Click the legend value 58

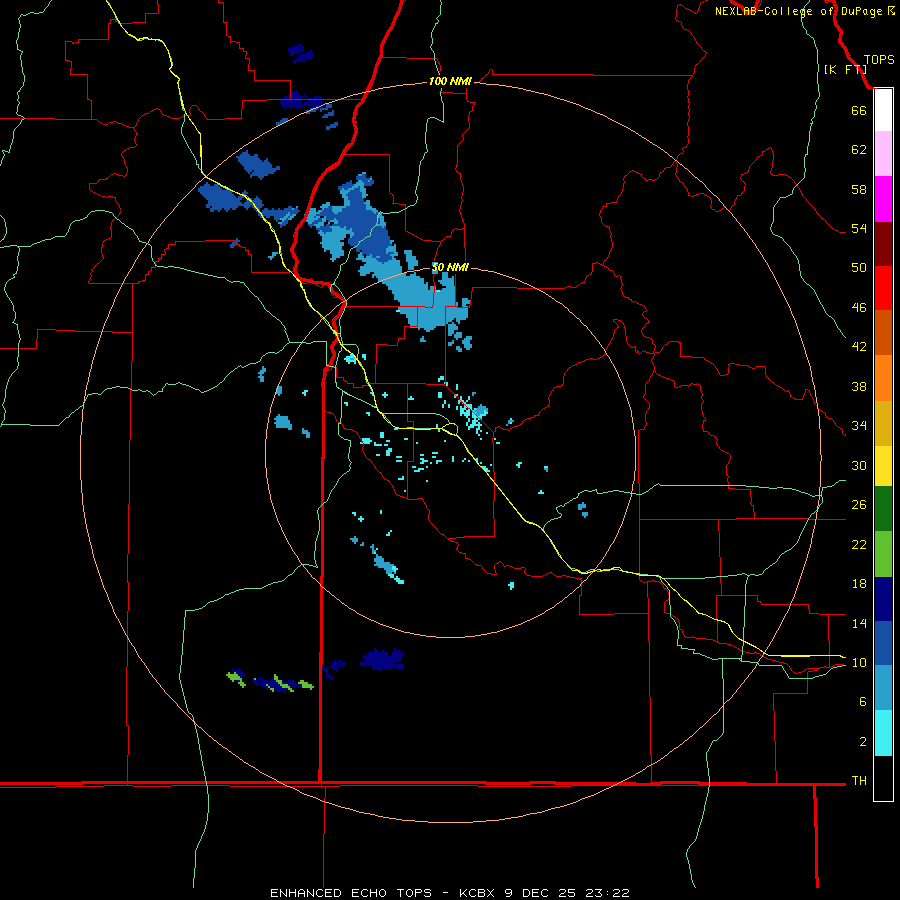tap(859, 189)
